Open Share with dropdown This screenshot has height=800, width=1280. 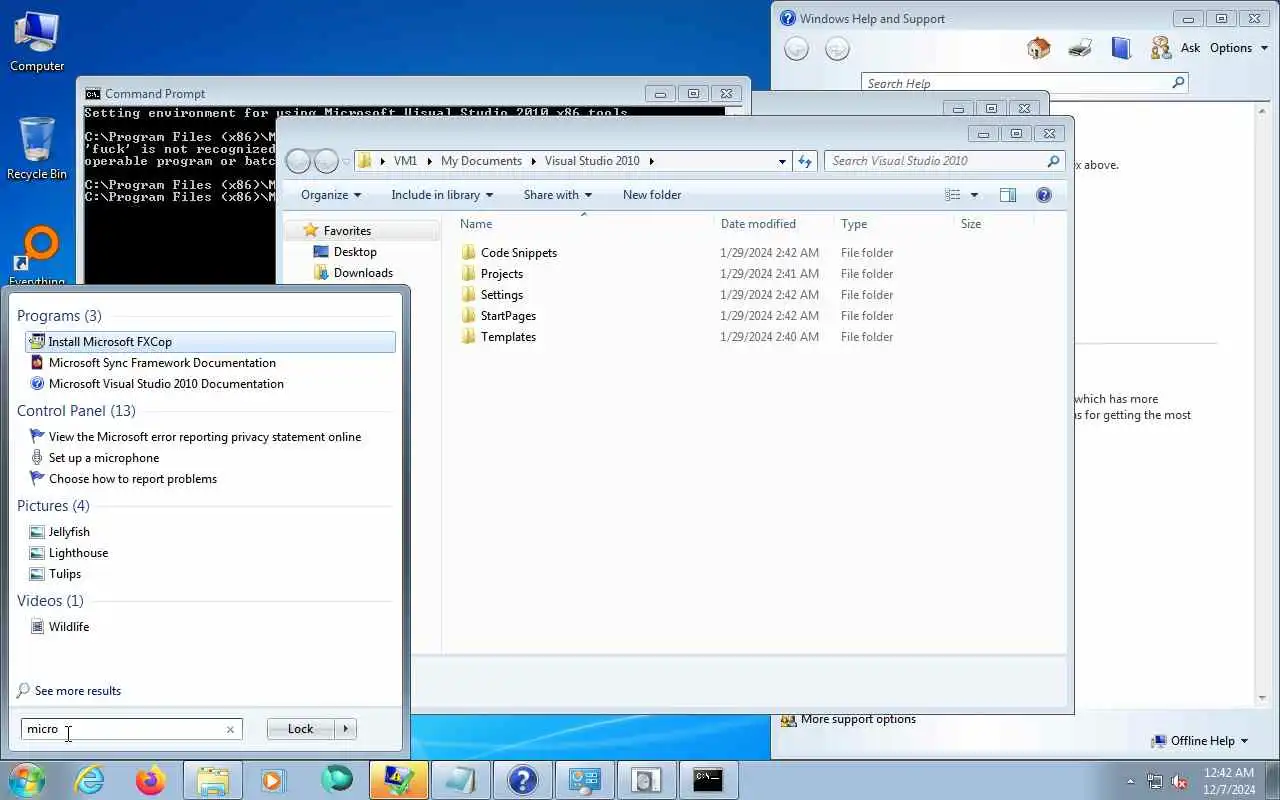click(558, 195)
